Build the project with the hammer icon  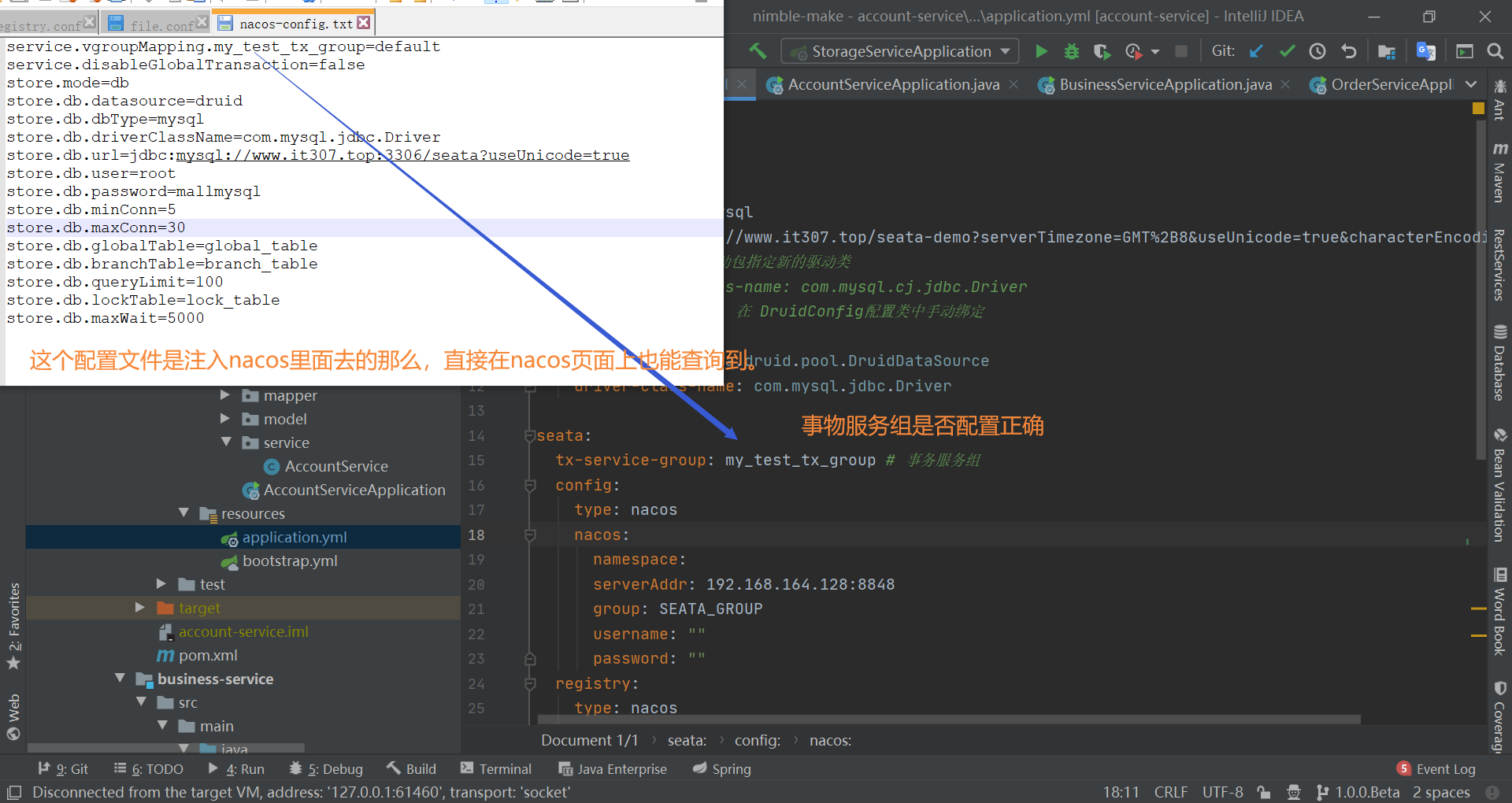click(x=411, y=768)
